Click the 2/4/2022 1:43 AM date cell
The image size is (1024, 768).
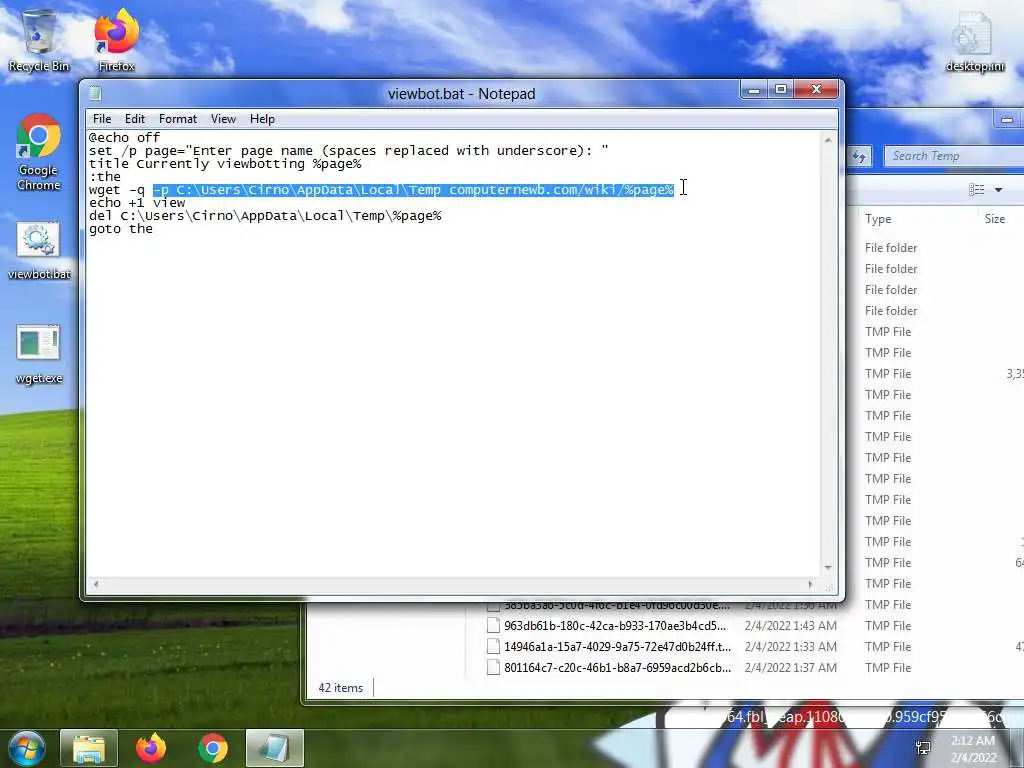click(790, 626)
